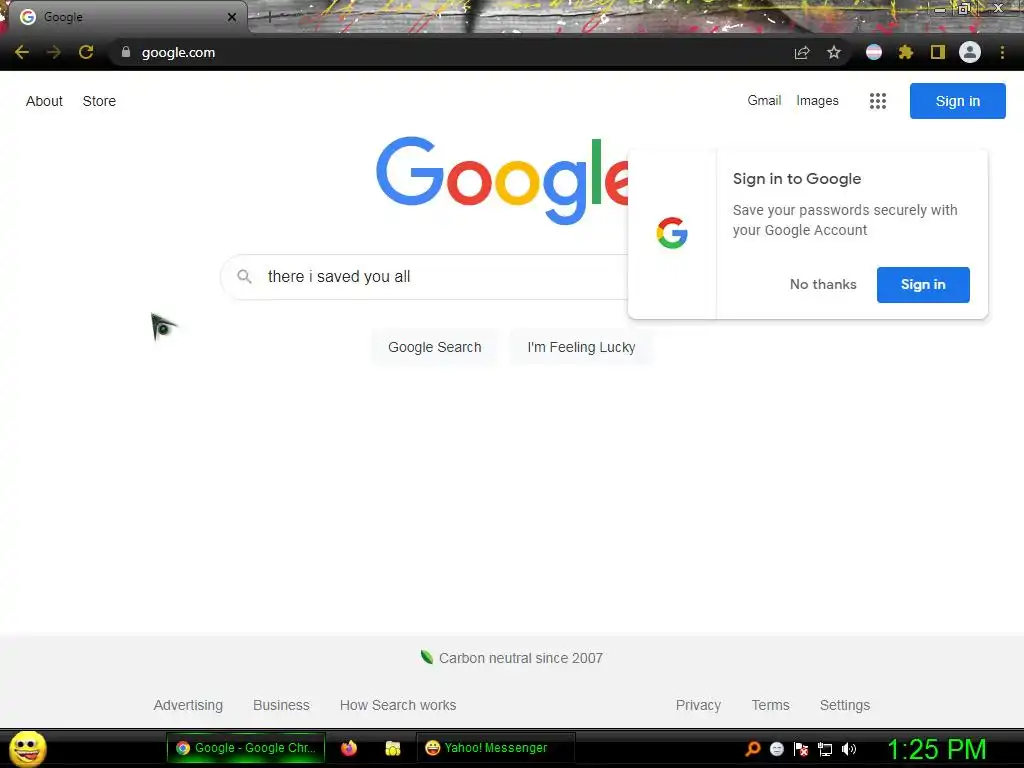Image resolution: width=1024 pixels, height=768 pixels.
Task: Switch to Google Chrome taskbar item
Action: [x=246, y=748]
